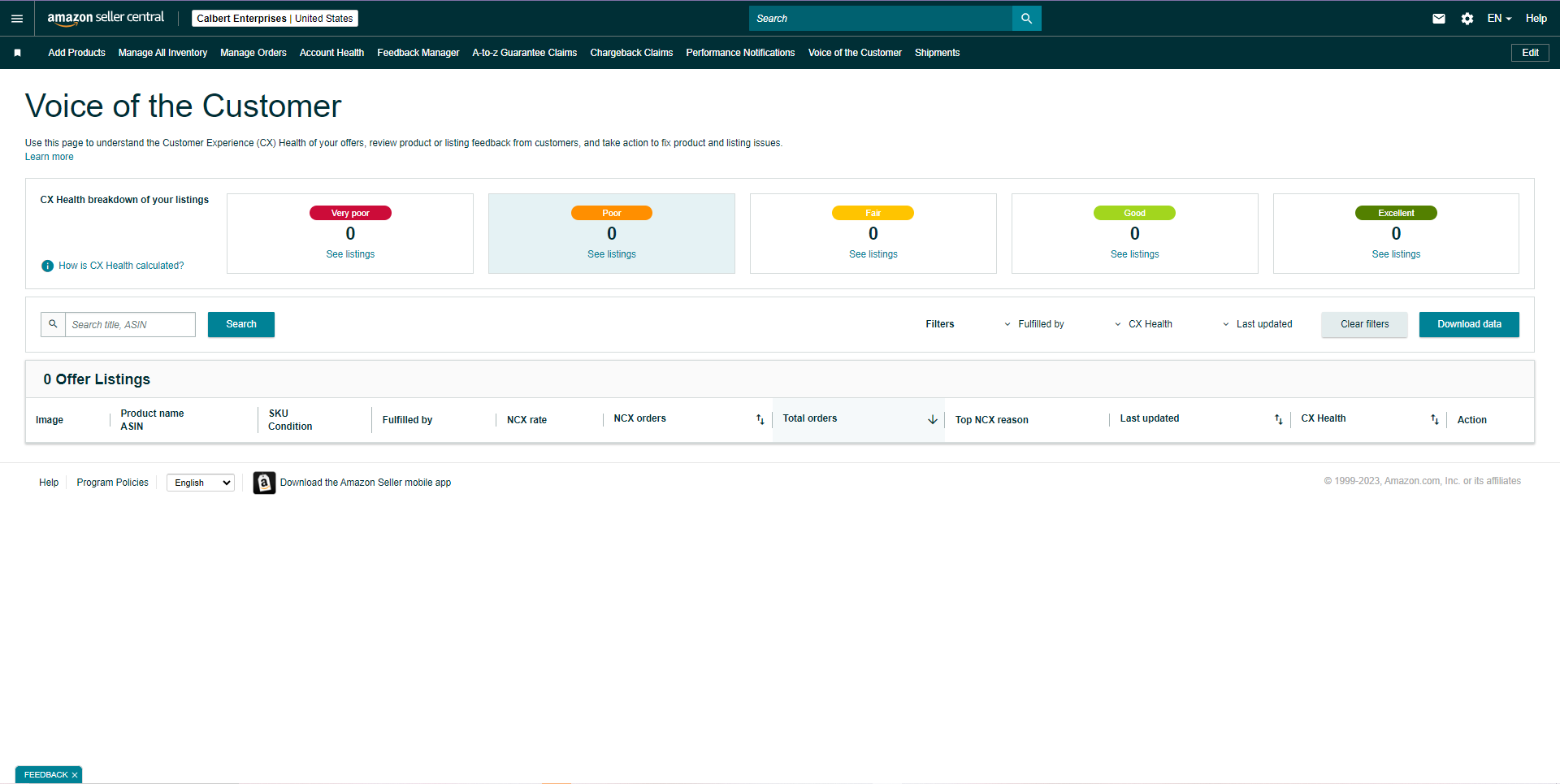
Task: Open Program Policies footer link
Action: pos(113,483)
